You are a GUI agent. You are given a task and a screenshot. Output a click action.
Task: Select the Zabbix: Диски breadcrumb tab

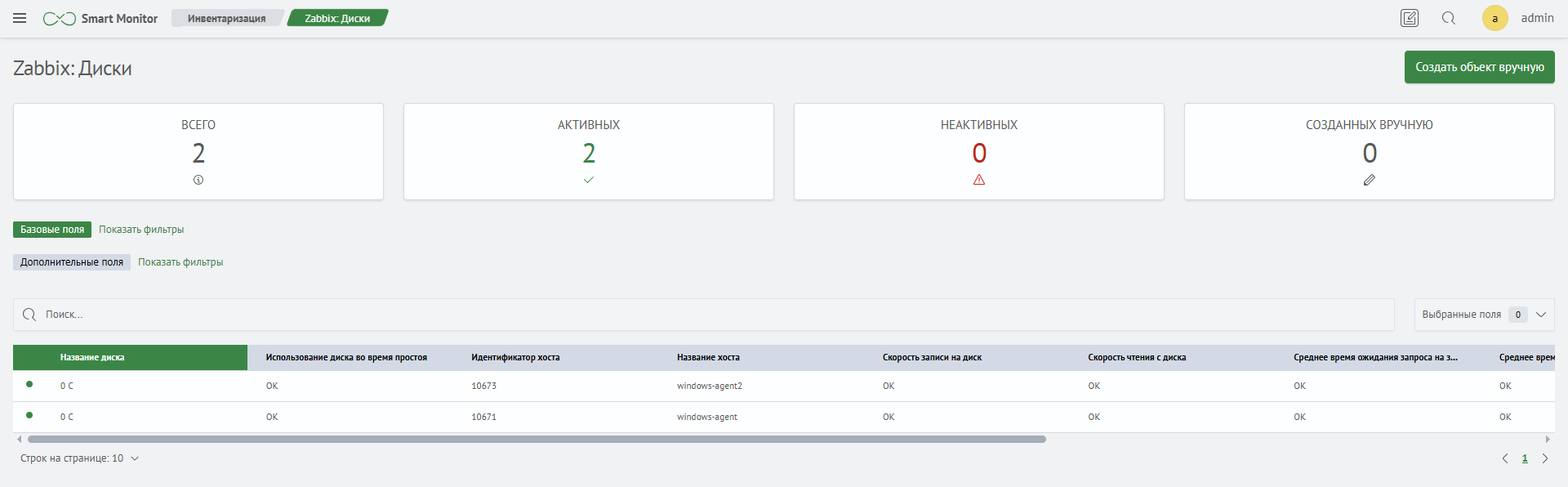coord(337,18)
